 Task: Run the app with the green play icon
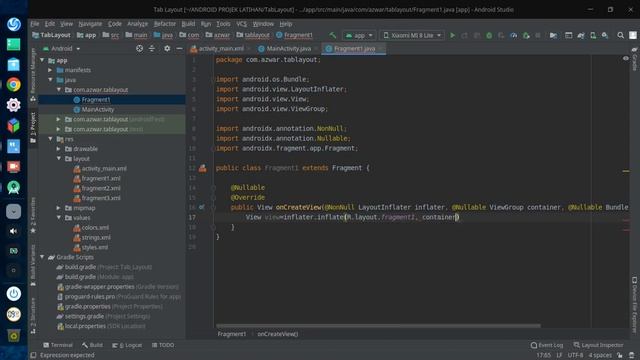coord(452,36)
